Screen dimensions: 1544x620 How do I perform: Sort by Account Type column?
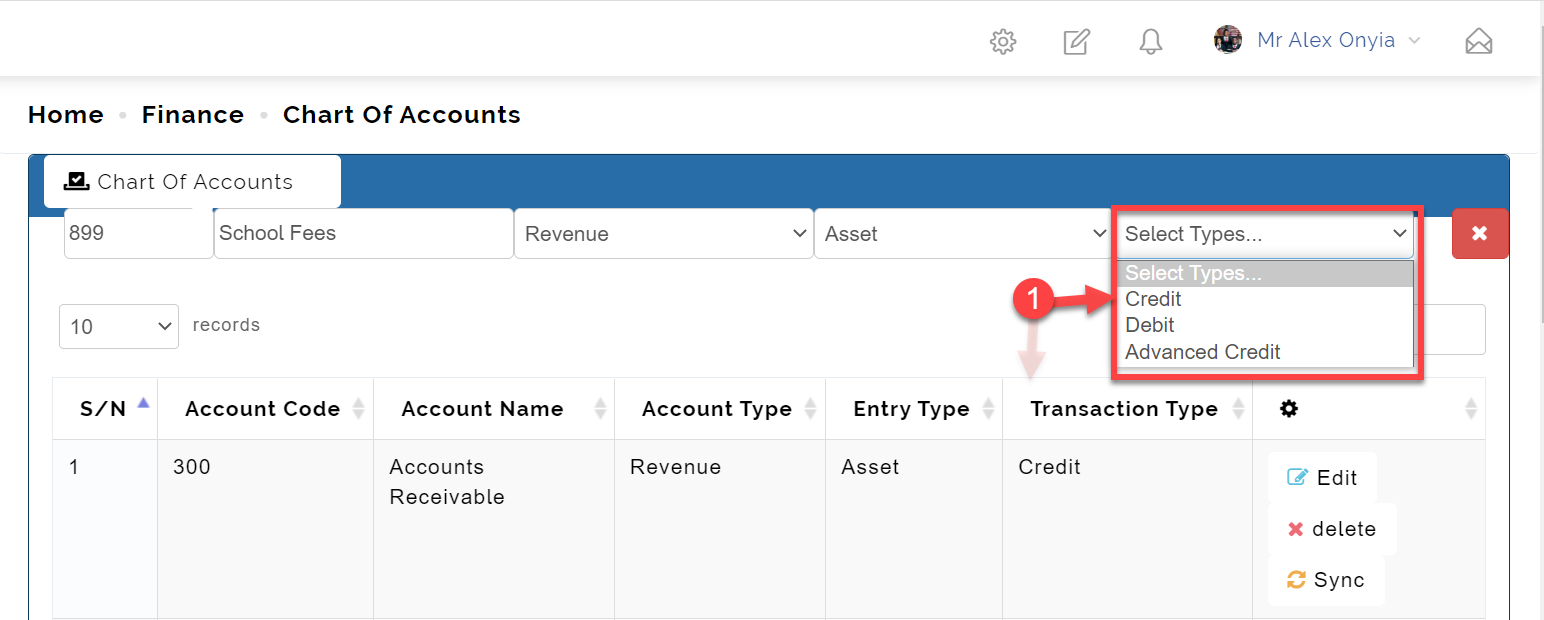[720, 409]
